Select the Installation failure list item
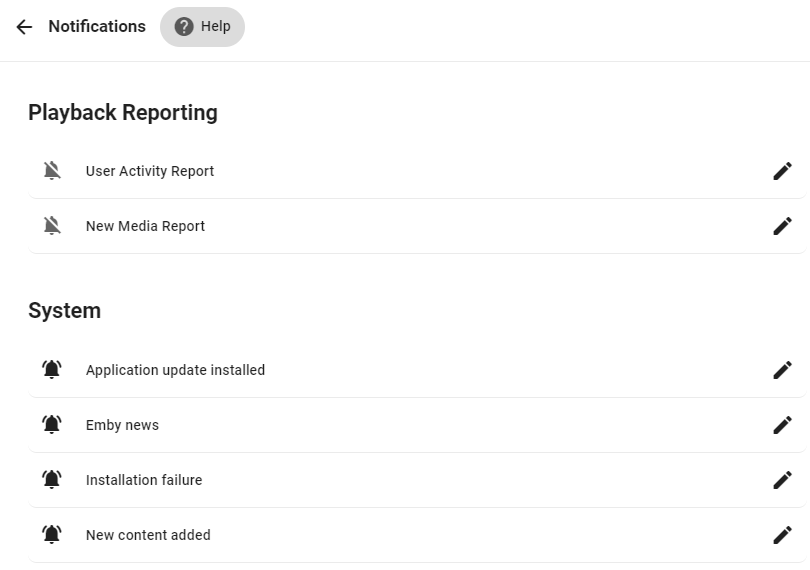The image size is (810, 570). coord(144,480)
